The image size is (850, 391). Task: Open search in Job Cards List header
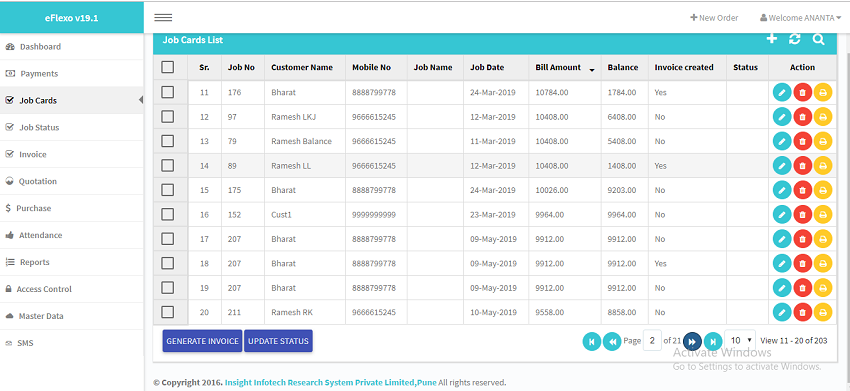[x=818, y=39]
